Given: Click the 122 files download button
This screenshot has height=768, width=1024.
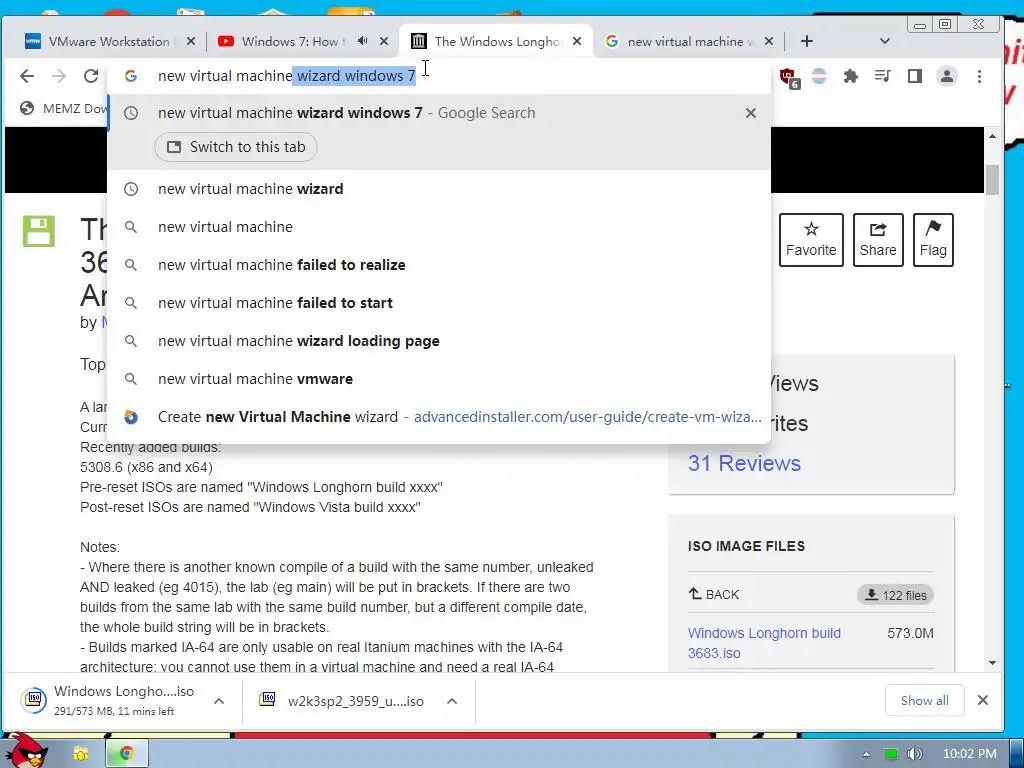Looking at the screenshot, I should 895,595.
